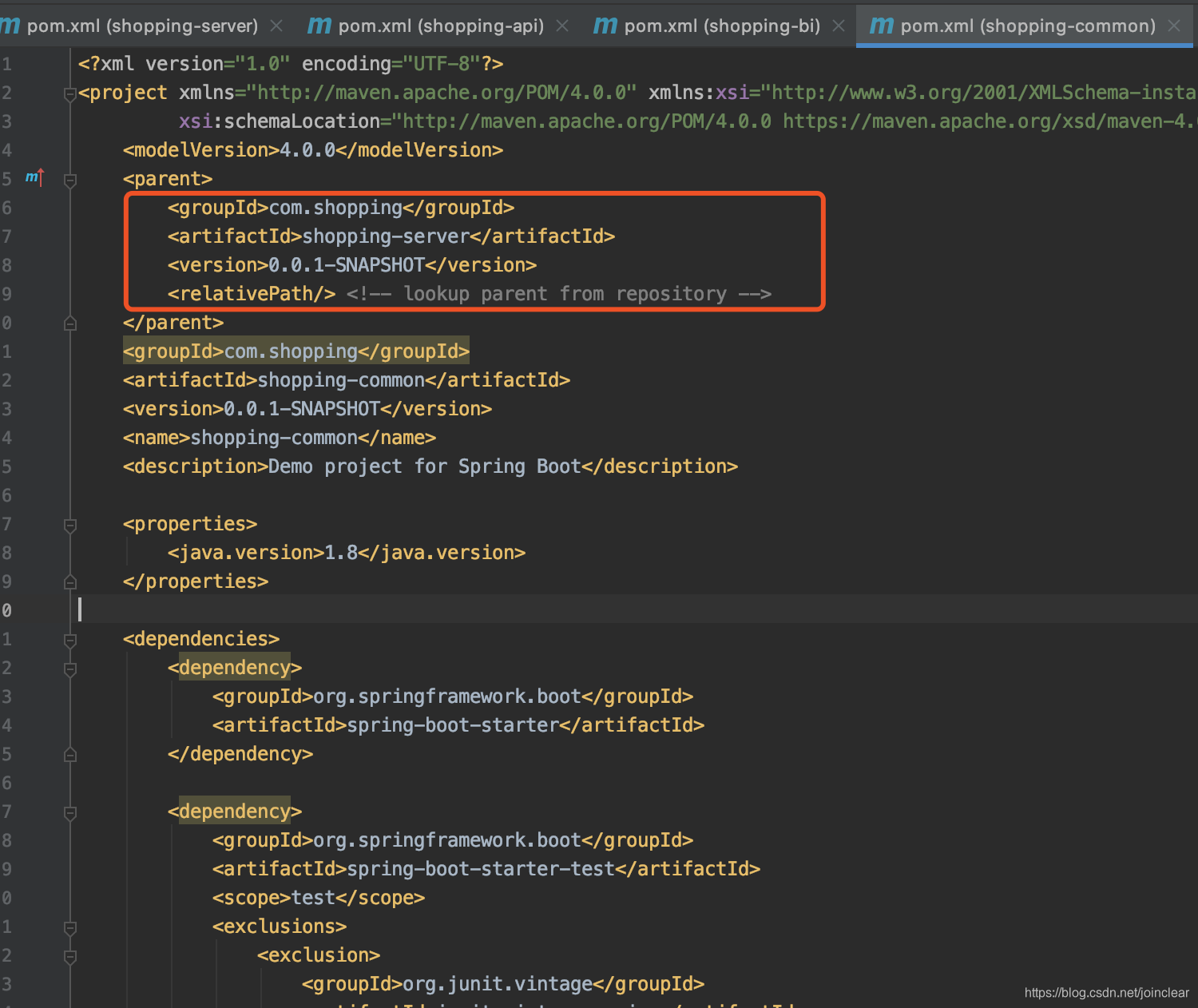Click Maven icon on shopping-api tab
This screenshot has height=1008, width=1198.
(319, 26)
